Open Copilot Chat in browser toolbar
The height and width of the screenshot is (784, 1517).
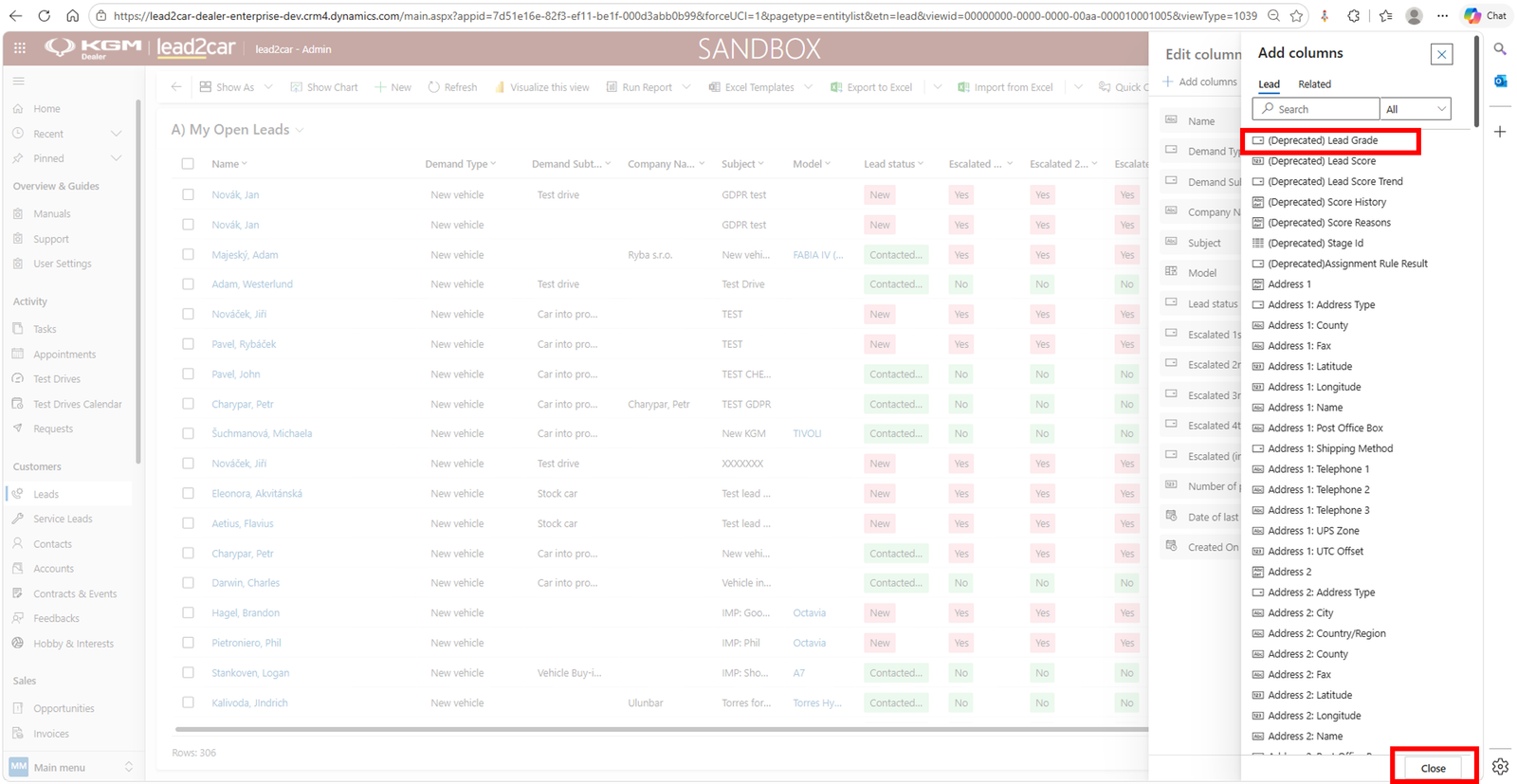point(1485,16)
